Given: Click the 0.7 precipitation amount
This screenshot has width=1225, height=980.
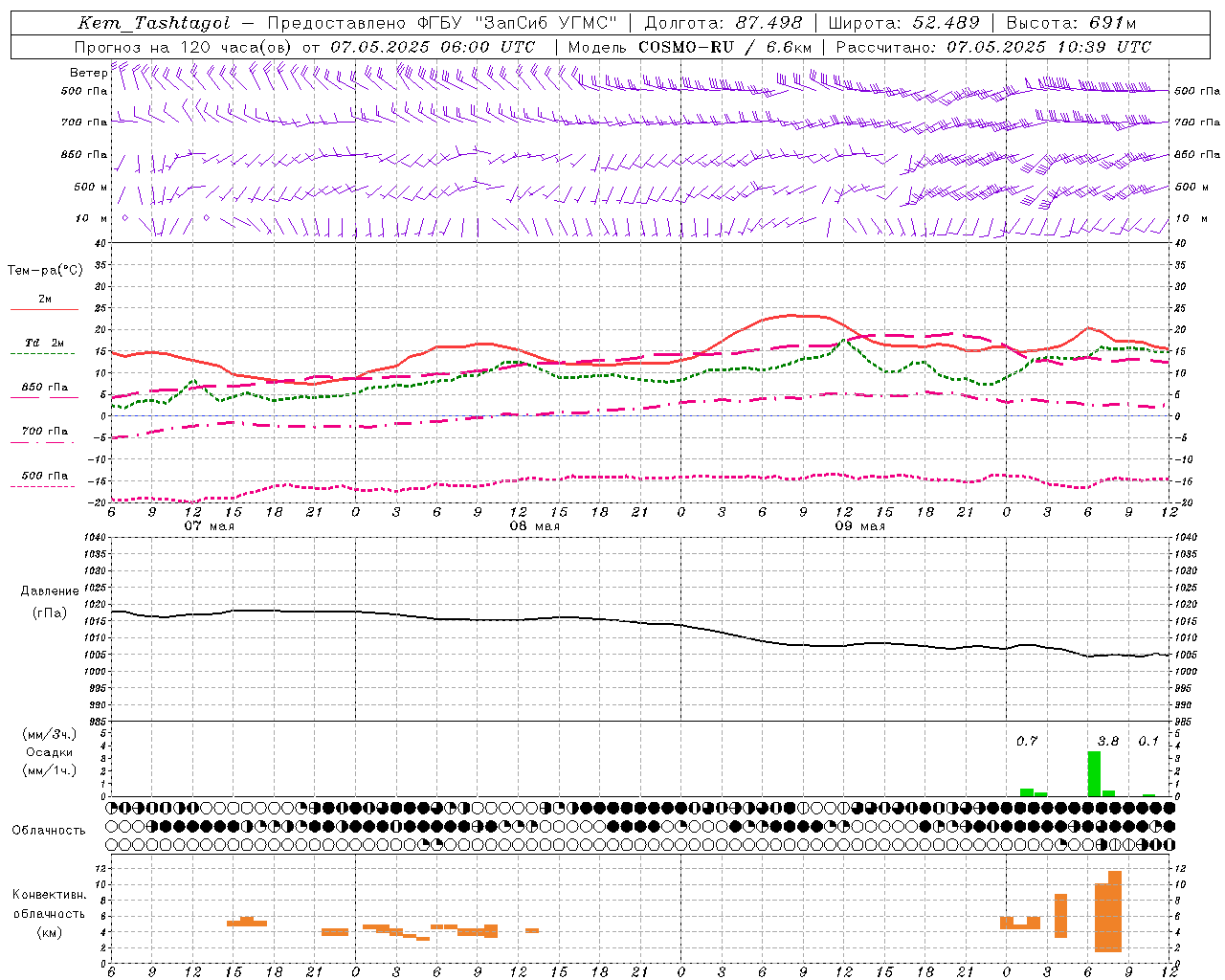Looking at the screenshot, I should pyautogui.click(x=1026, y=741).
